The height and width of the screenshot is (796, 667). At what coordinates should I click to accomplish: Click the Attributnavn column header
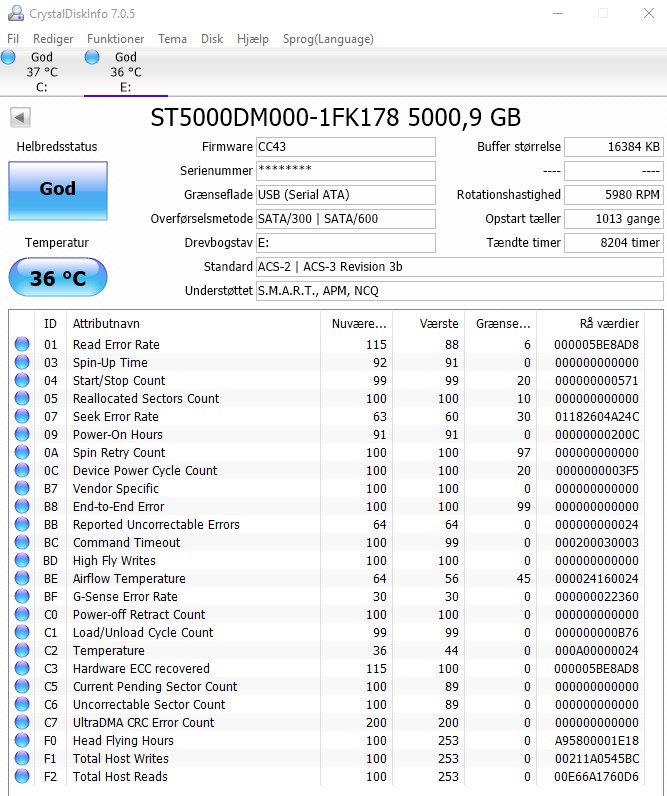pos(193,324)
